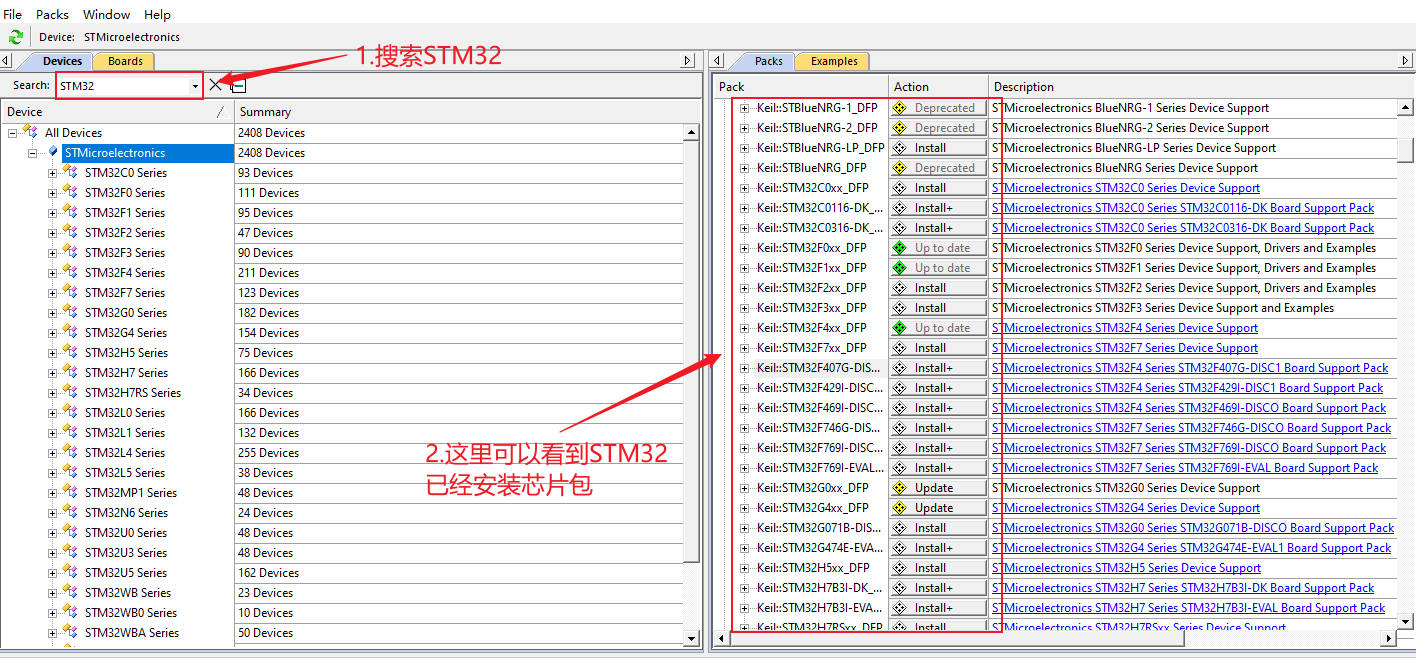This screenshot has height=658, width=1416.
Task: Switch to the Boards tab
Action: 125,61
